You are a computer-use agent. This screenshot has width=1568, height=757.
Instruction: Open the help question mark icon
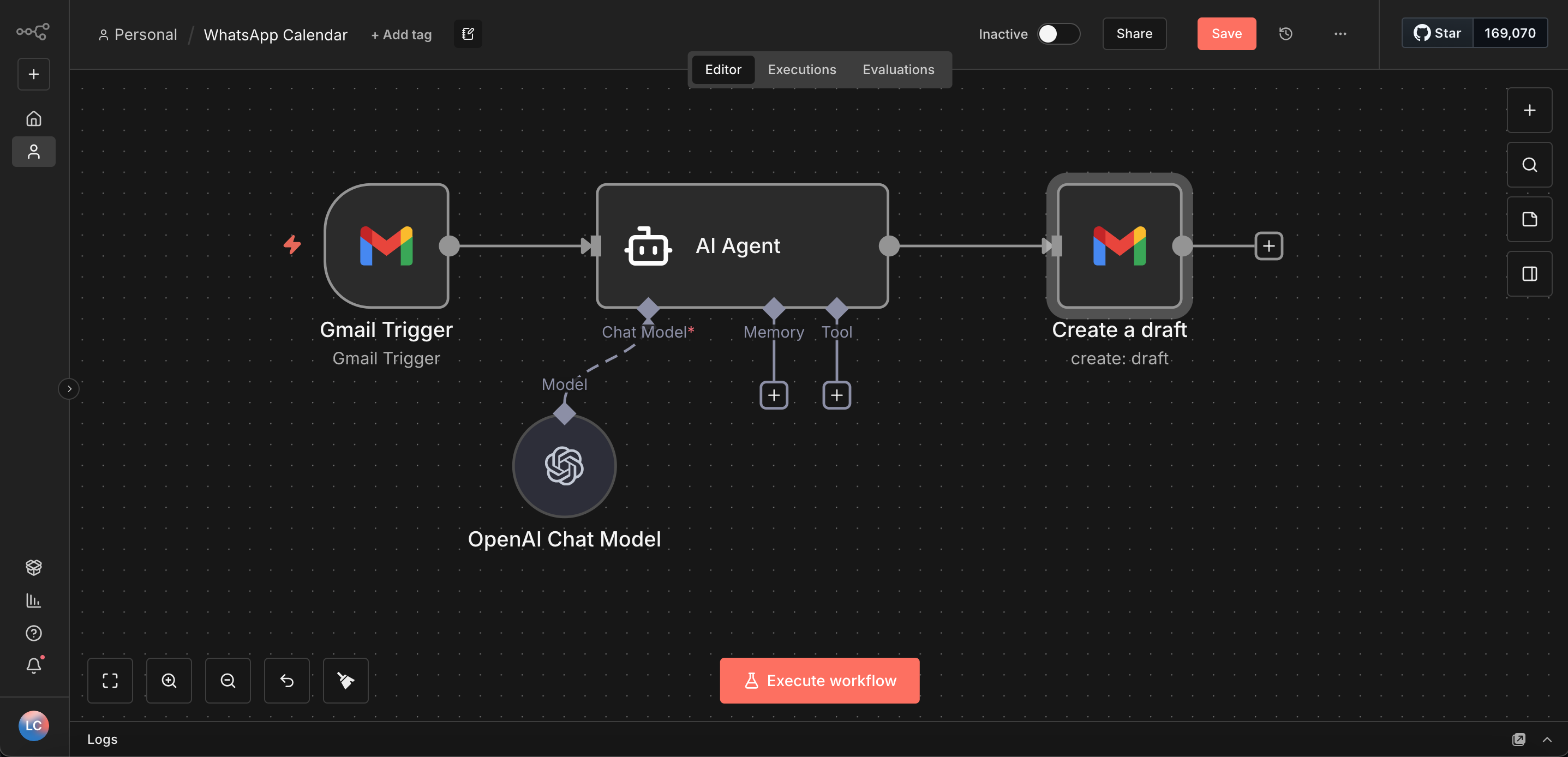point(33,633)
